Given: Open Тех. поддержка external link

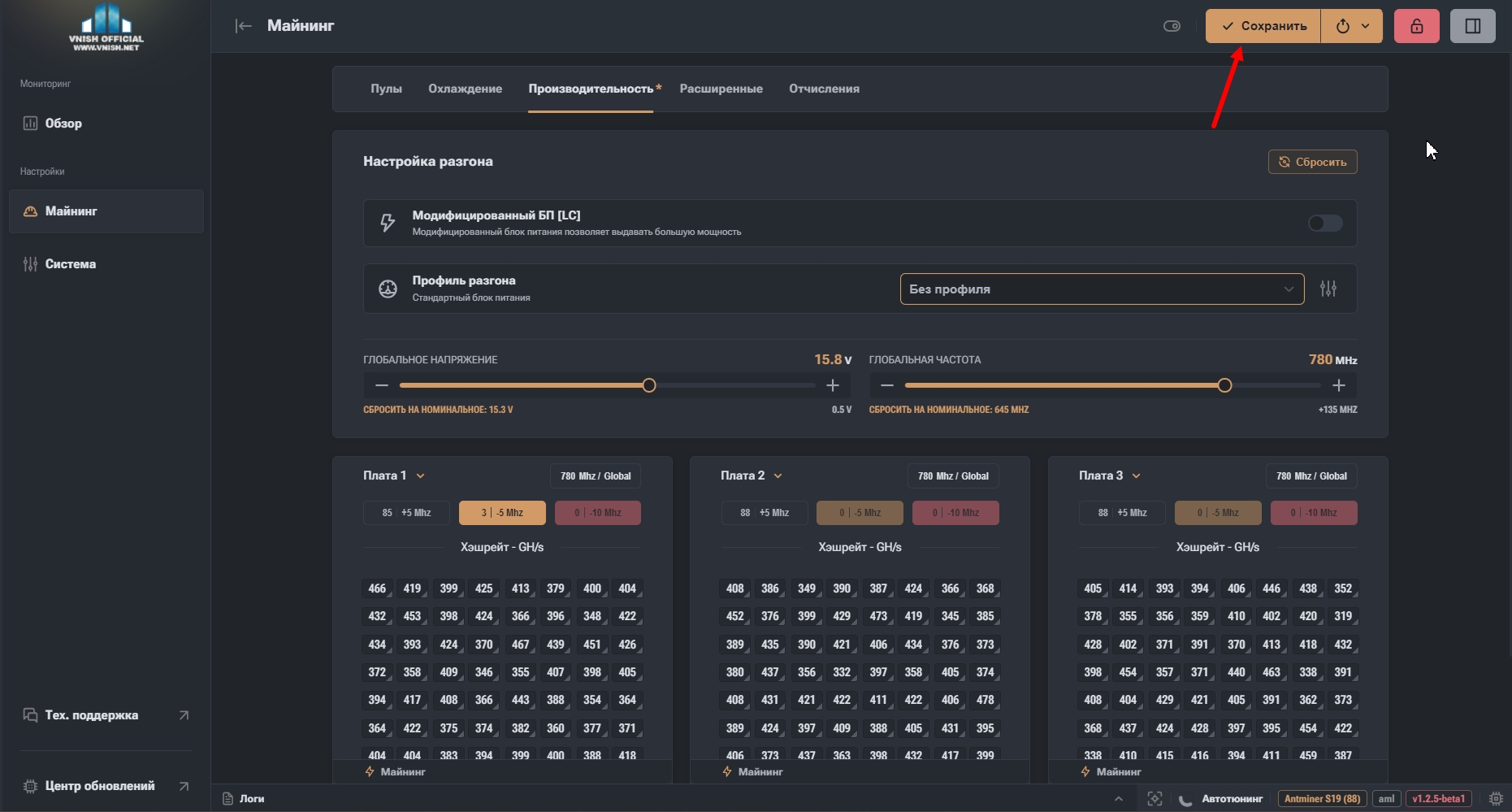Looking at the screenshot, I should click(106, 715).
